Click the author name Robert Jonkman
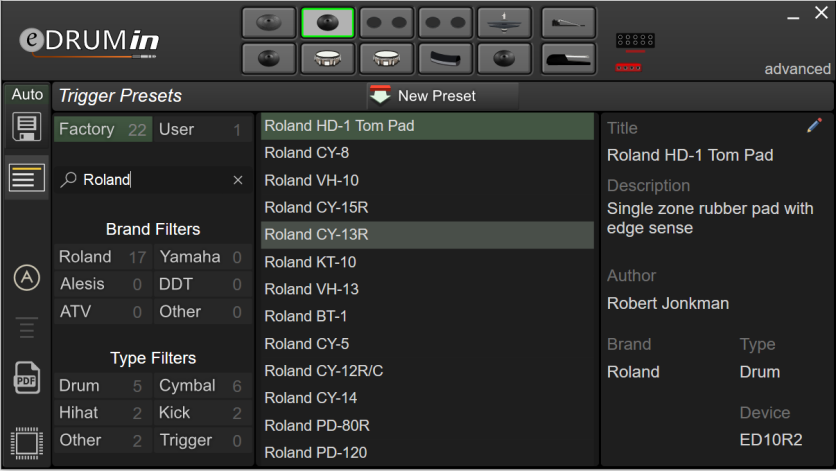 pos(668,304)
